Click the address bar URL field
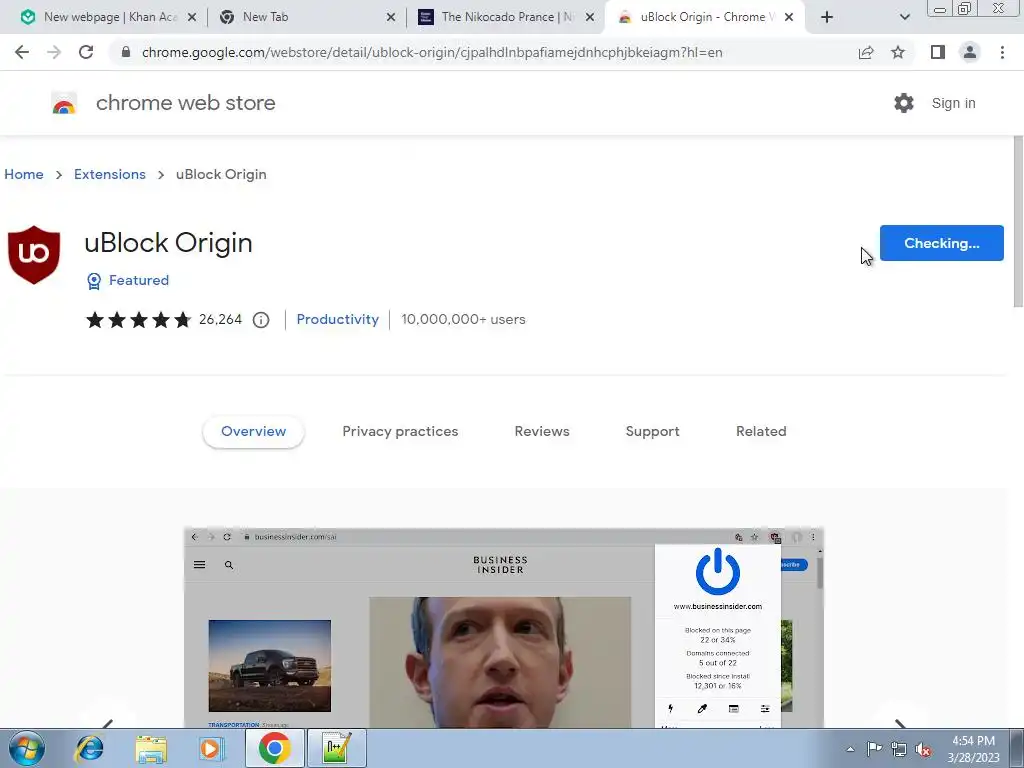 [x=432, y=52]
